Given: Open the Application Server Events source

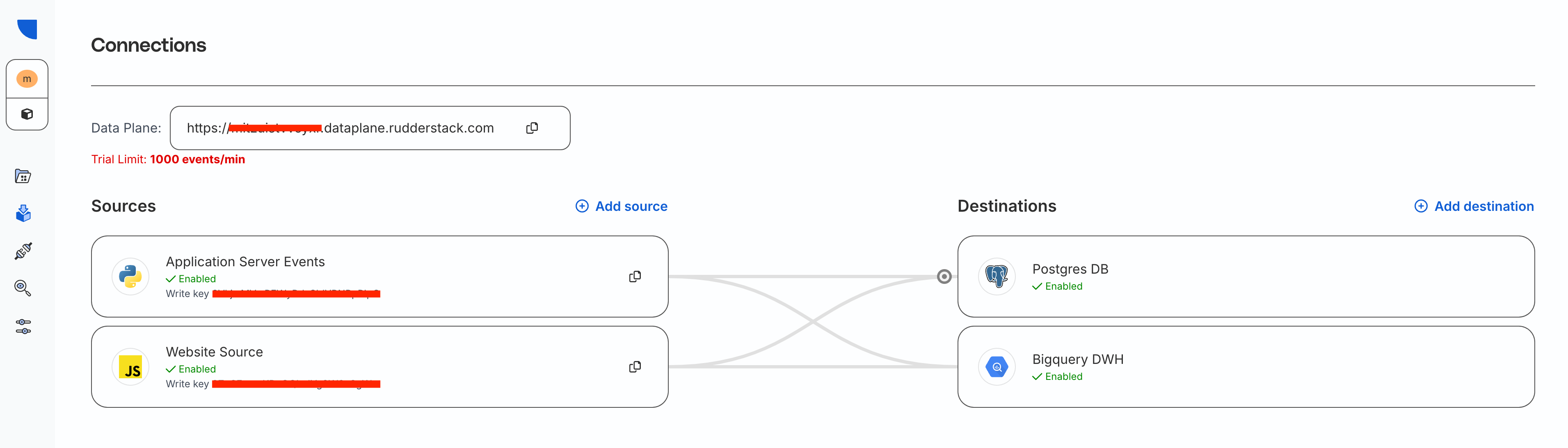Looking at the screenshot, I should [245, 262].
